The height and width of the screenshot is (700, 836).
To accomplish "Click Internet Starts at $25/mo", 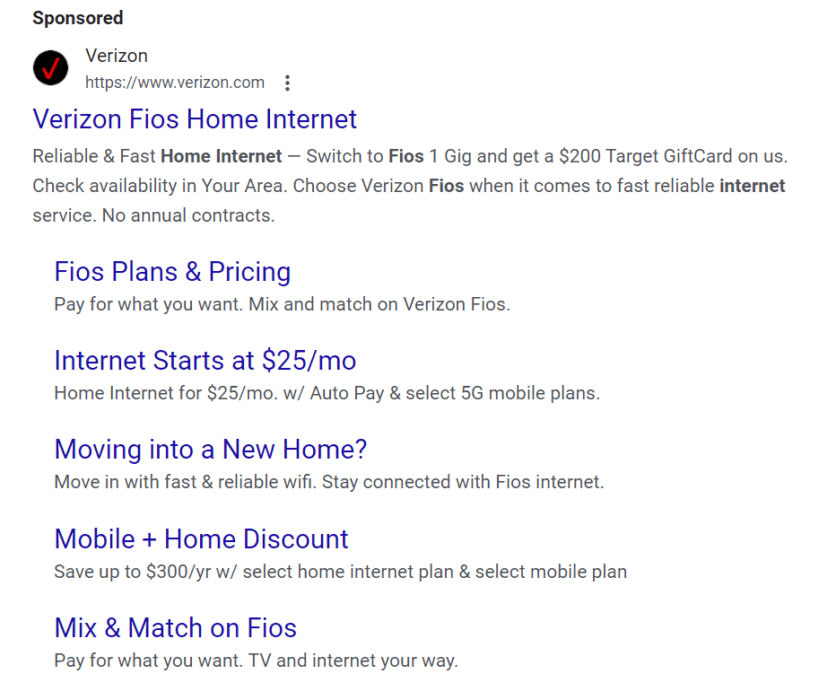I will (x=205, y=360).
